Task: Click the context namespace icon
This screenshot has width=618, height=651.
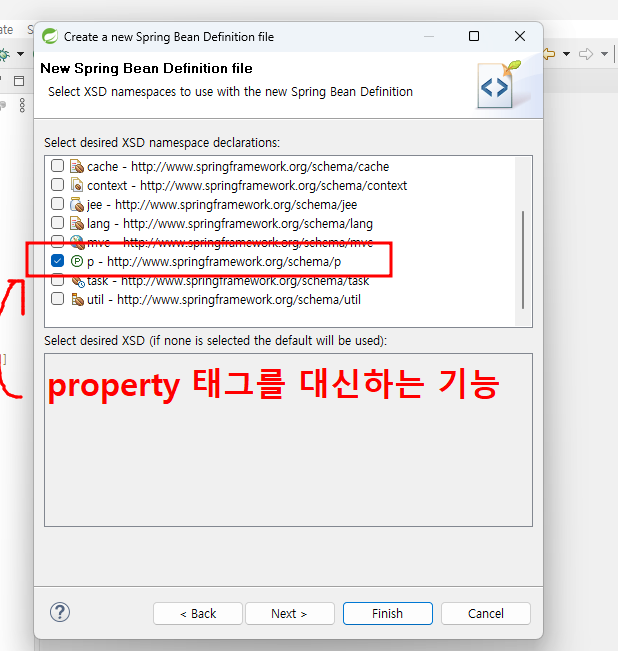Action: pyautogui.click(x=77, y=185)
